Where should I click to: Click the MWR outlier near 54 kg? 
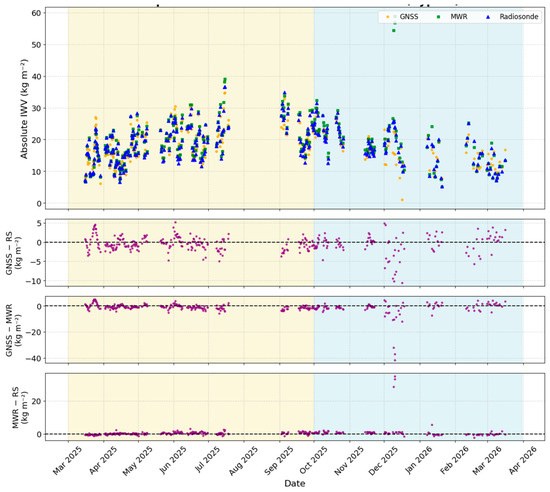[394, 31]
